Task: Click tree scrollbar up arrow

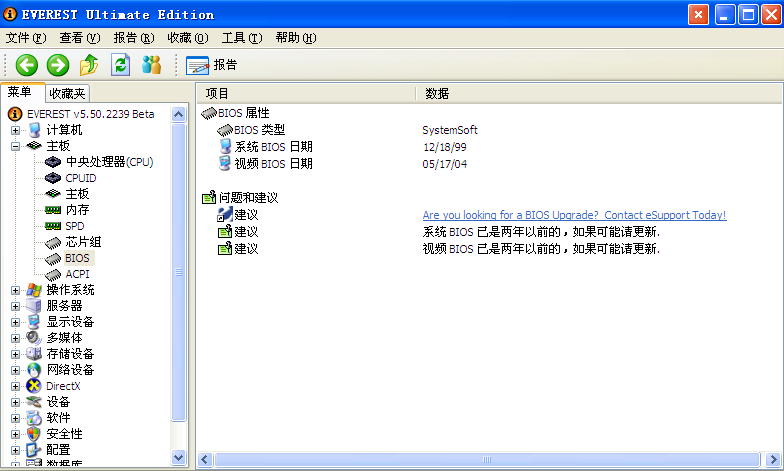Action: click(178, 114)
